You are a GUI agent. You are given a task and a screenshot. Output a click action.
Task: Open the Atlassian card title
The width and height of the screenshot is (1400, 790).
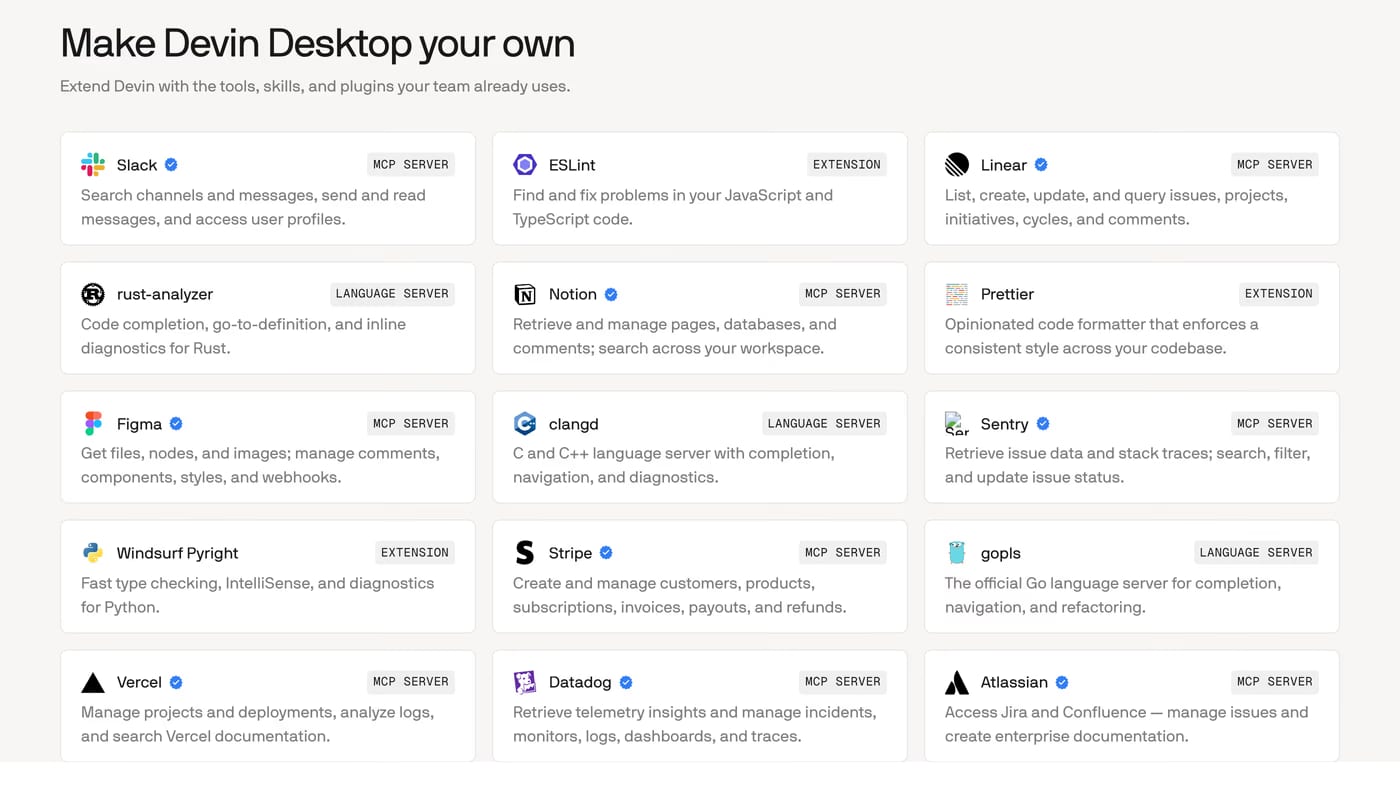click(x=1014, y=682)
